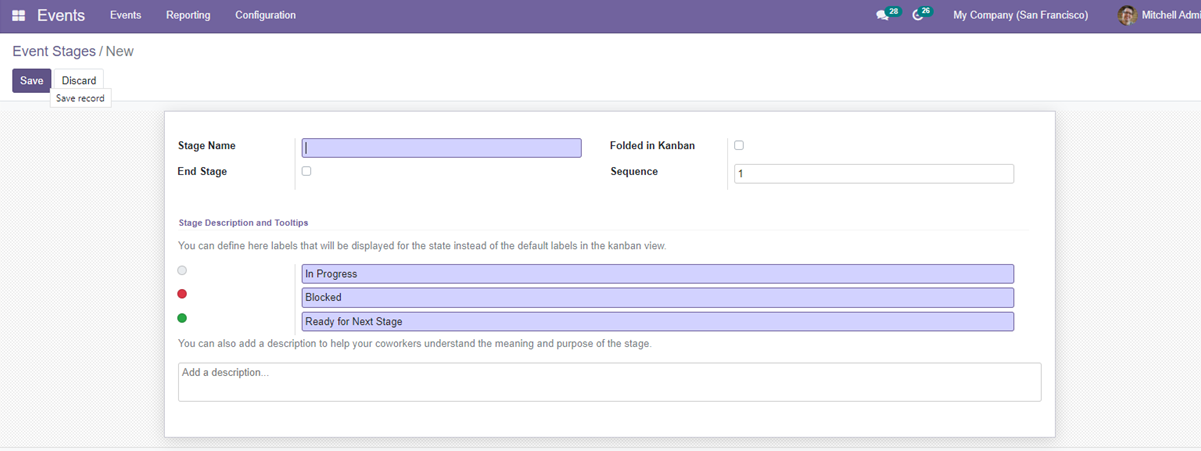Click the Stage Name input field
The height and width of the screenshot is (451, 1201).
pyautogui.click(x=441, y=148)
